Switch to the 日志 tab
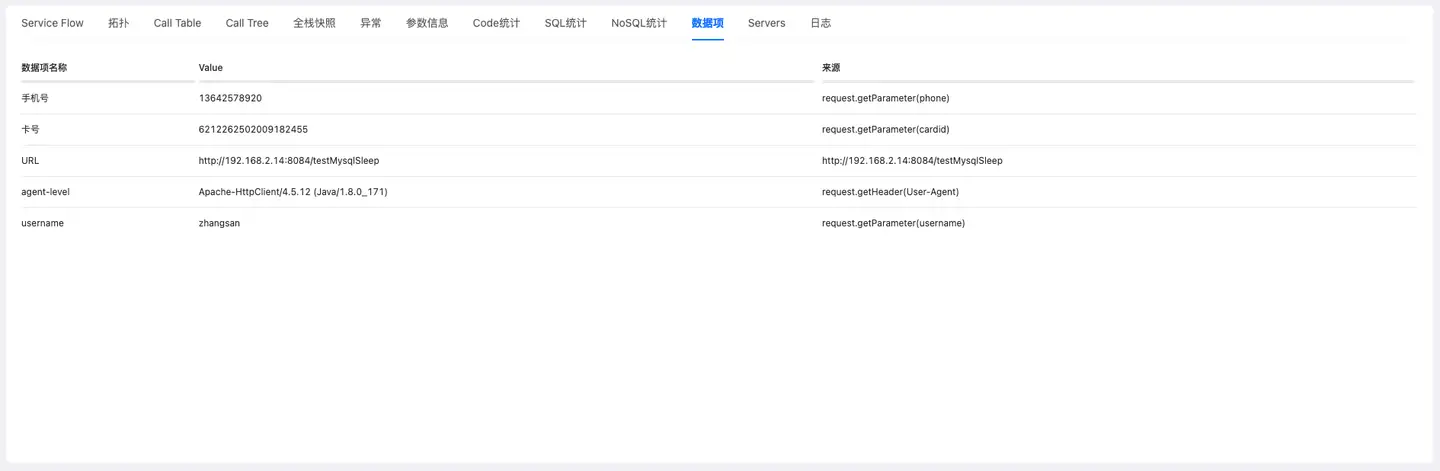Viewport: 1440px width, 471px height. pyautogui.click(x=820, y=23)
